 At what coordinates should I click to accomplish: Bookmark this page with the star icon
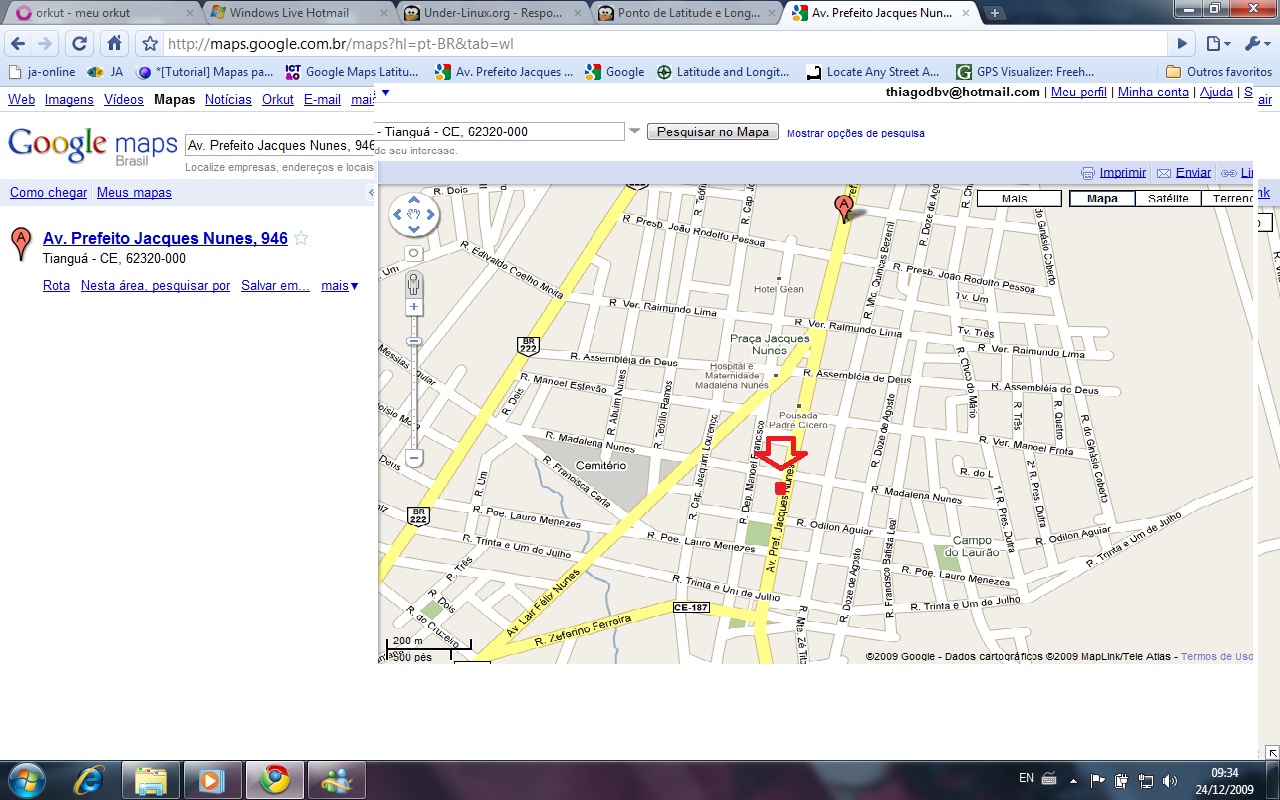(x=150, y=44)
